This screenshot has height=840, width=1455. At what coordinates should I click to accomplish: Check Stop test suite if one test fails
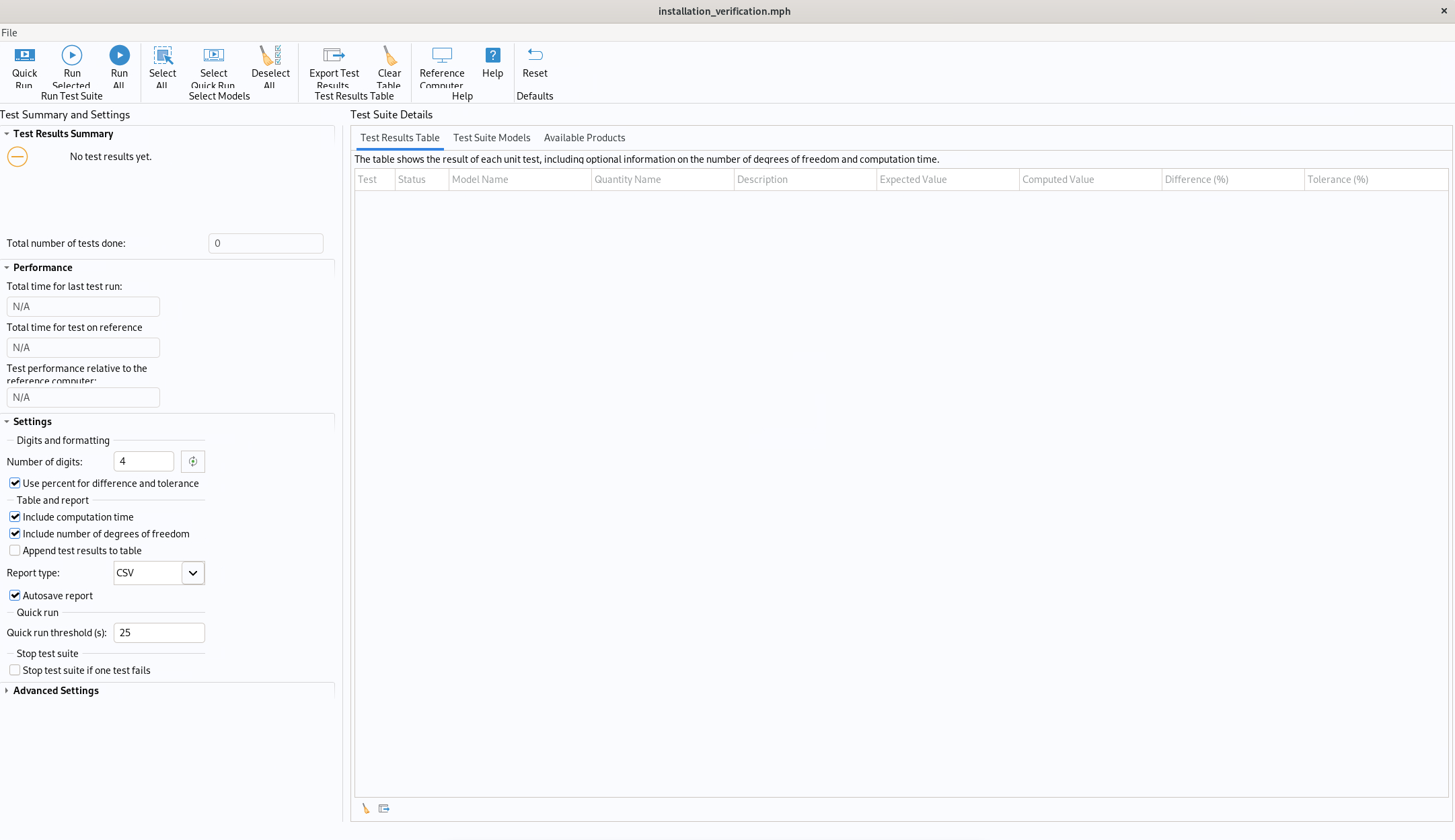[15, 671]
